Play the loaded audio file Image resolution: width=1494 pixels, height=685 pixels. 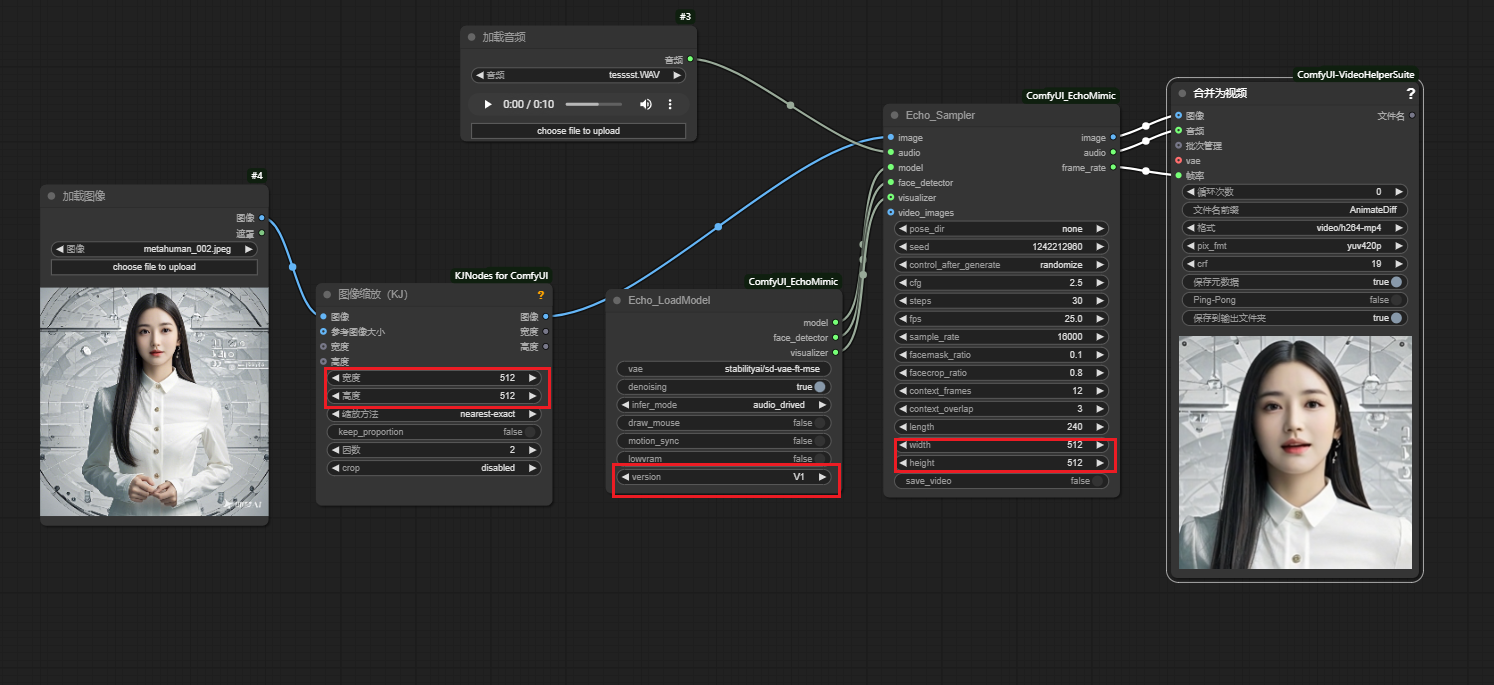(x=487, y=104)
